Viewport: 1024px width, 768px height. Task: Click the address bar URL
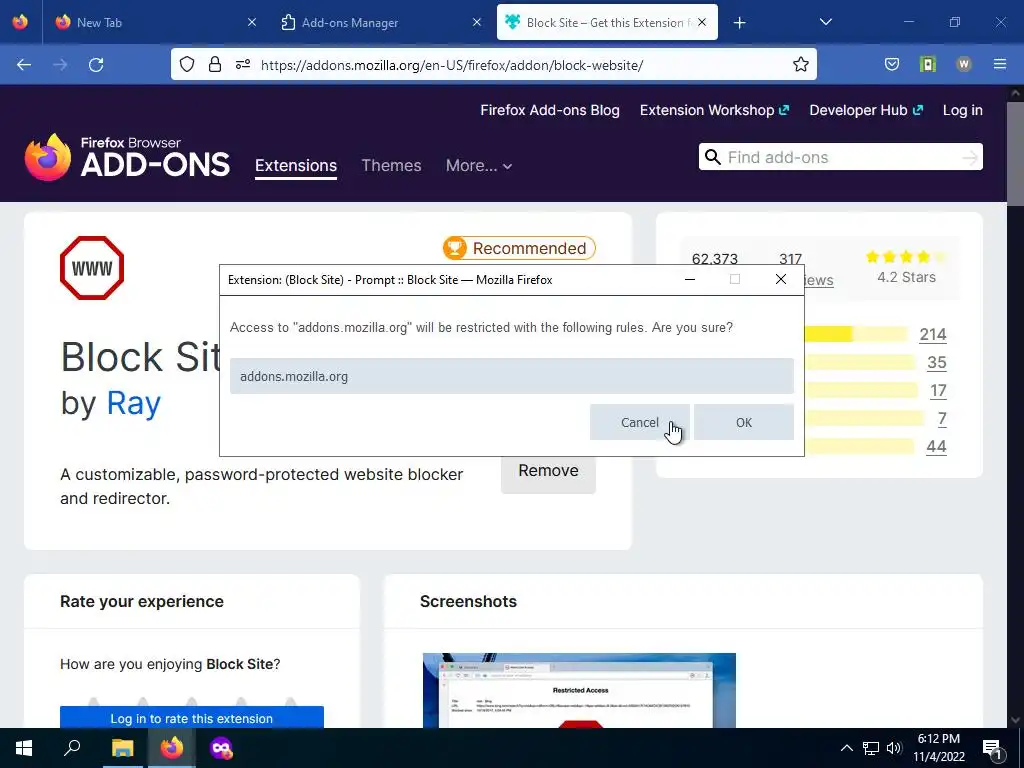pyautogui.click(x=452, y=65)
